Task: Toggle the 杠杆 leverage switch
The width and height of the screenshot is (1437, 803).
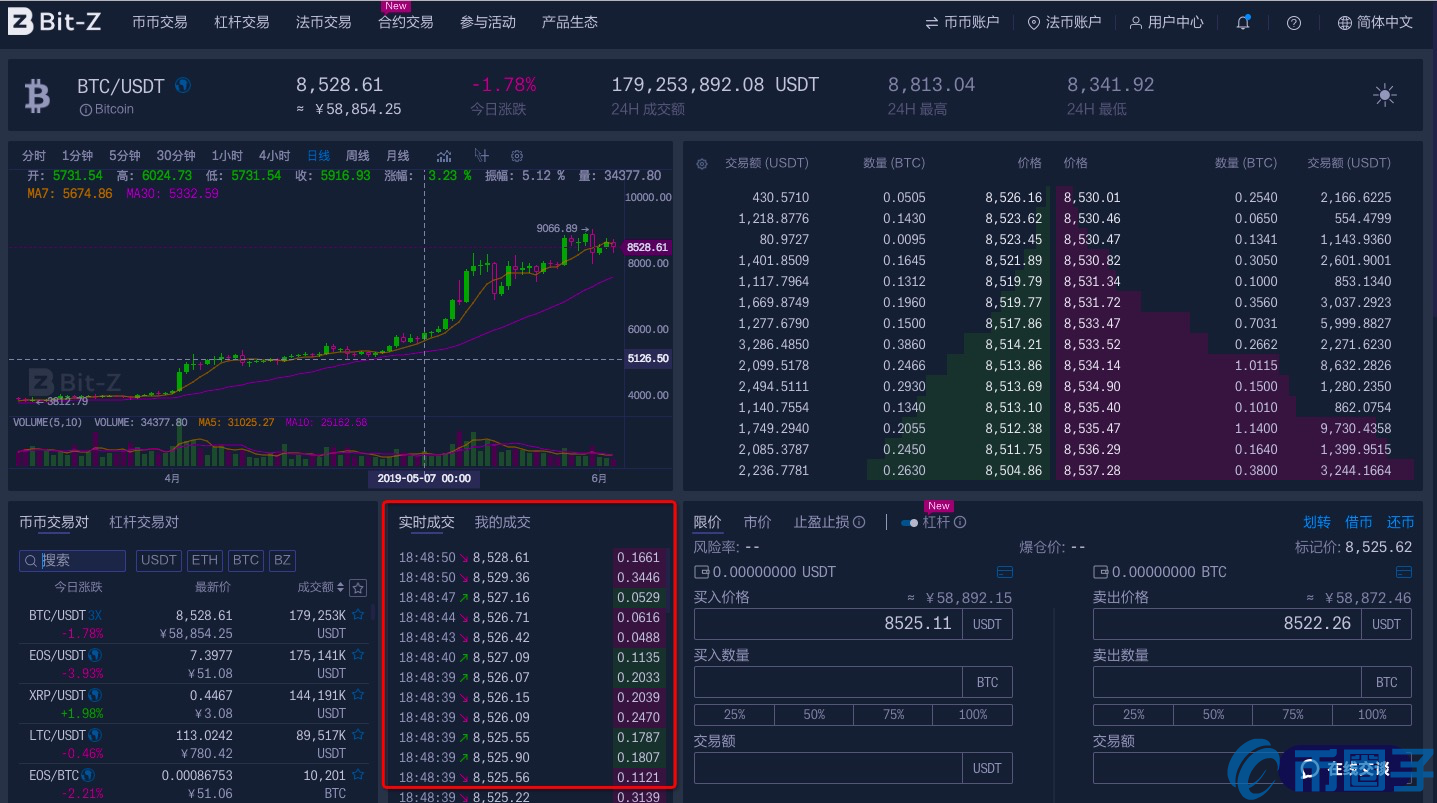Action: (x=910, y=522)
